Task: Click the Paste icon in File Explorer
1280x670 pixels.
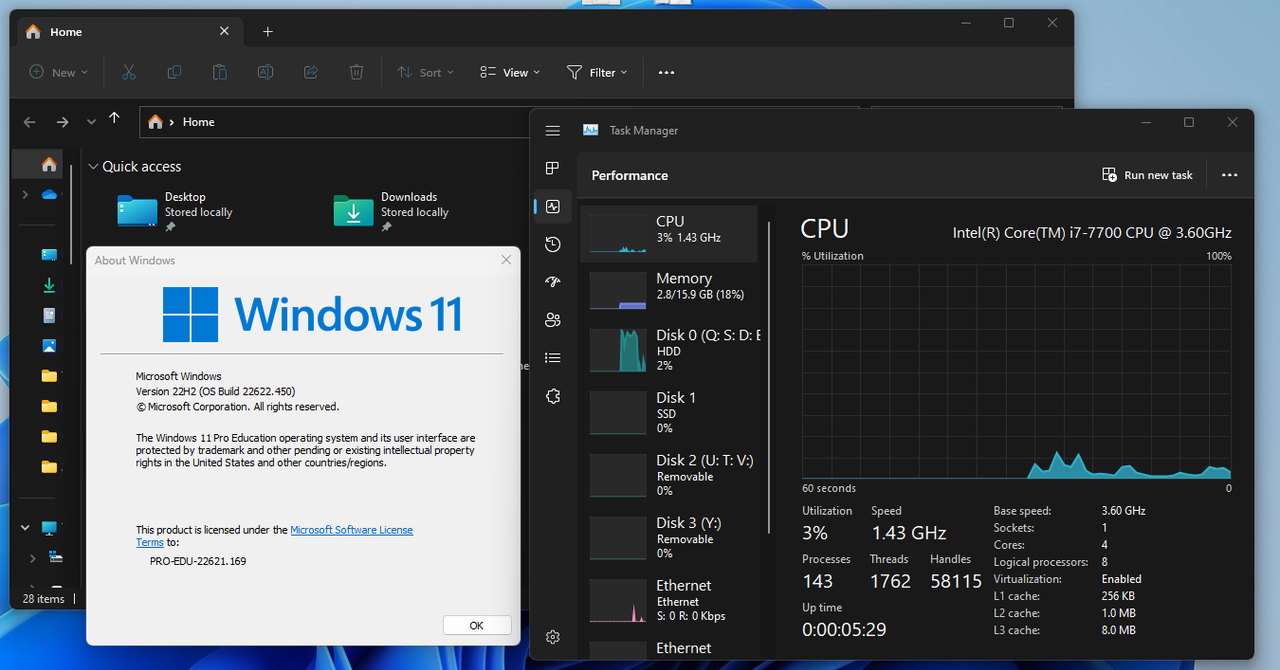Action: point(219,72)
